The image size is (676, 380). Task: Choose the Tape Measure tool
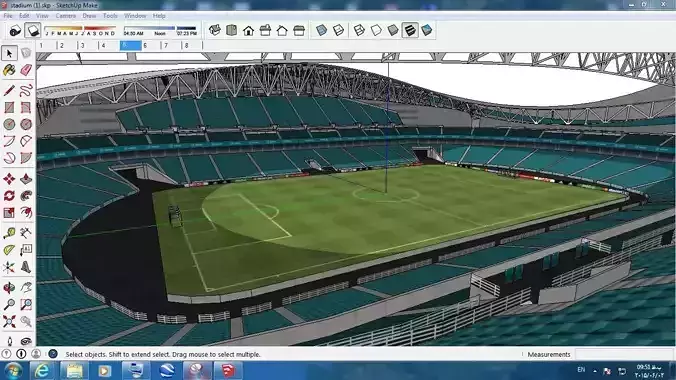(9, 233)
